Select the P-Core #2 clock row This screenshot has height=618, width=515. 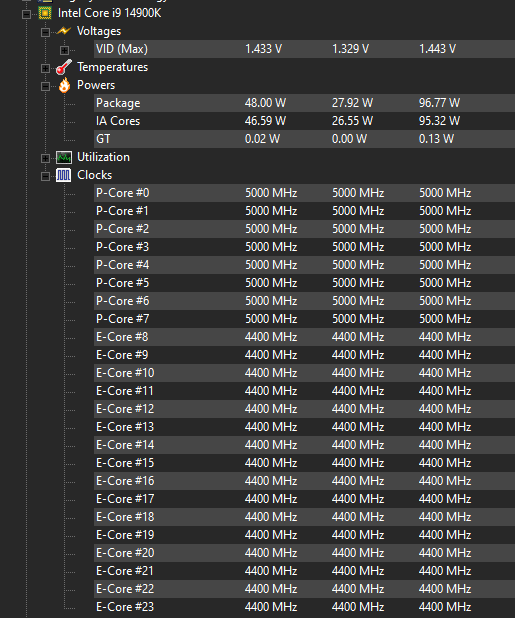point(305,229)
